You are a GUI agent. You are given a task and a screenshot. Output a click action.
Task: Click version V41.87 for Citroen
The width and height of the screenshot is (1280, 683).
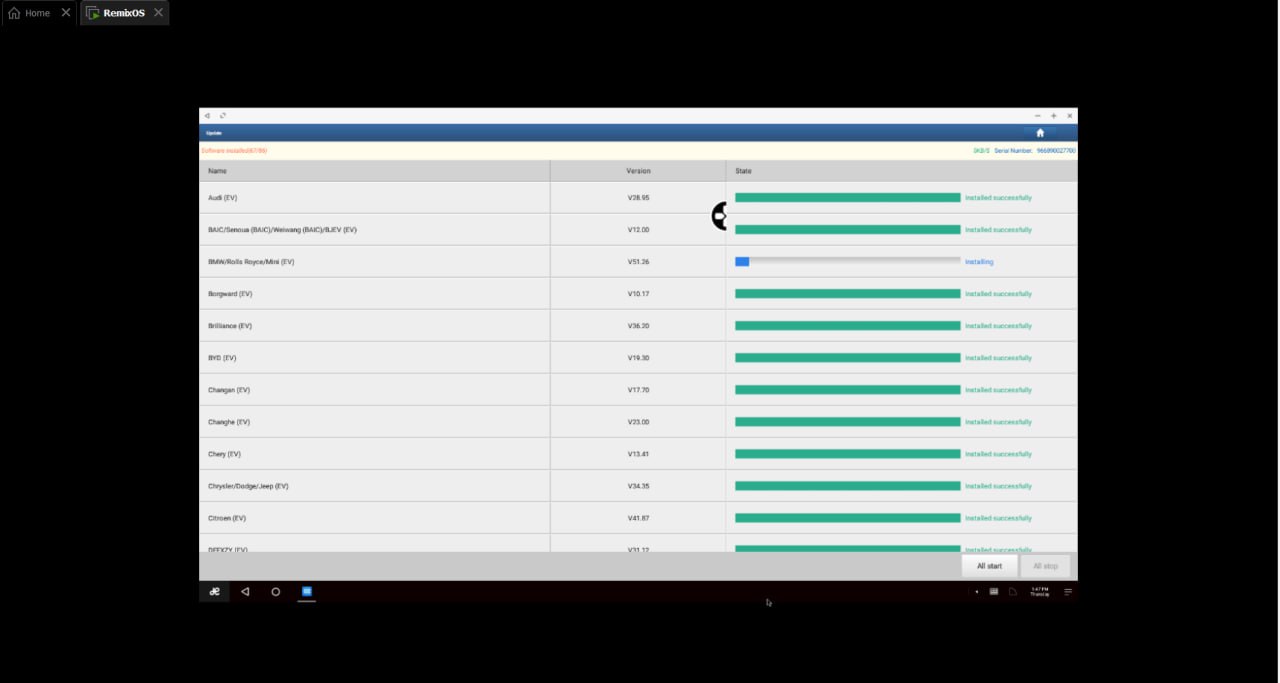638,518
